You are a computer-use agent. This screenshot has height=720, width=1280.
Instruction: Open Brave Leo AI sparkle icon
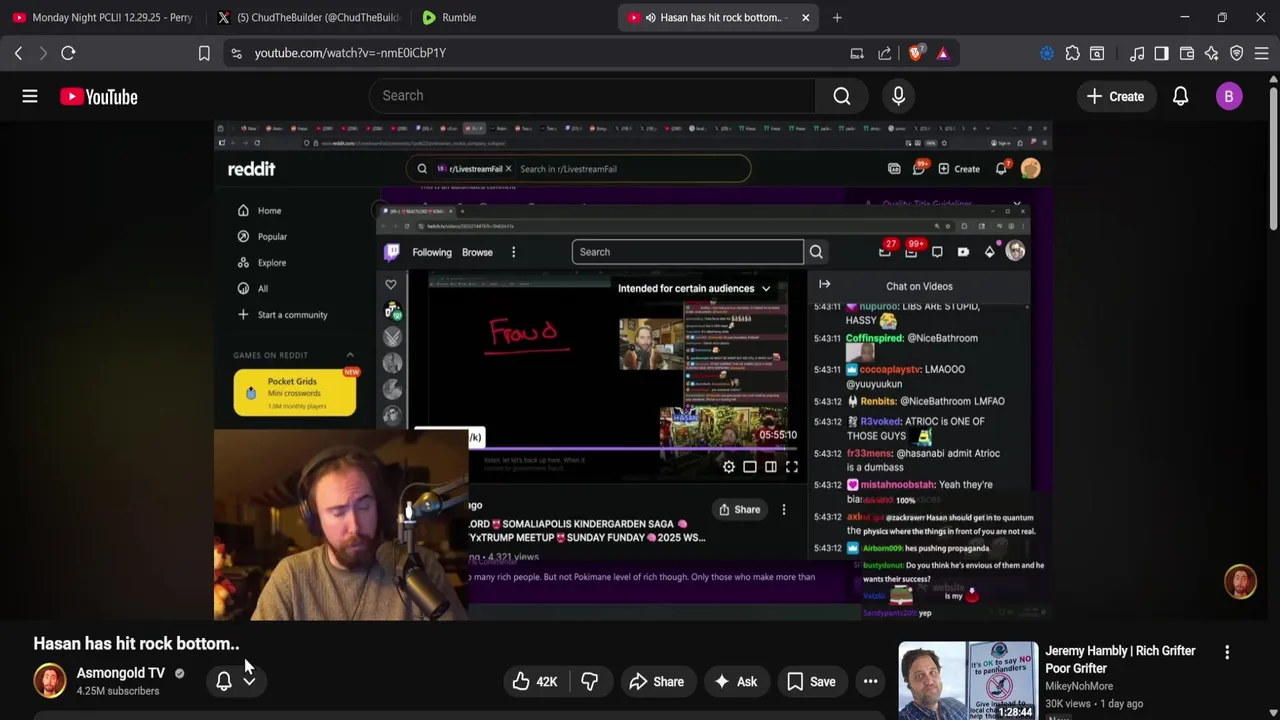pyautogui.click(x=1212, y=53)
